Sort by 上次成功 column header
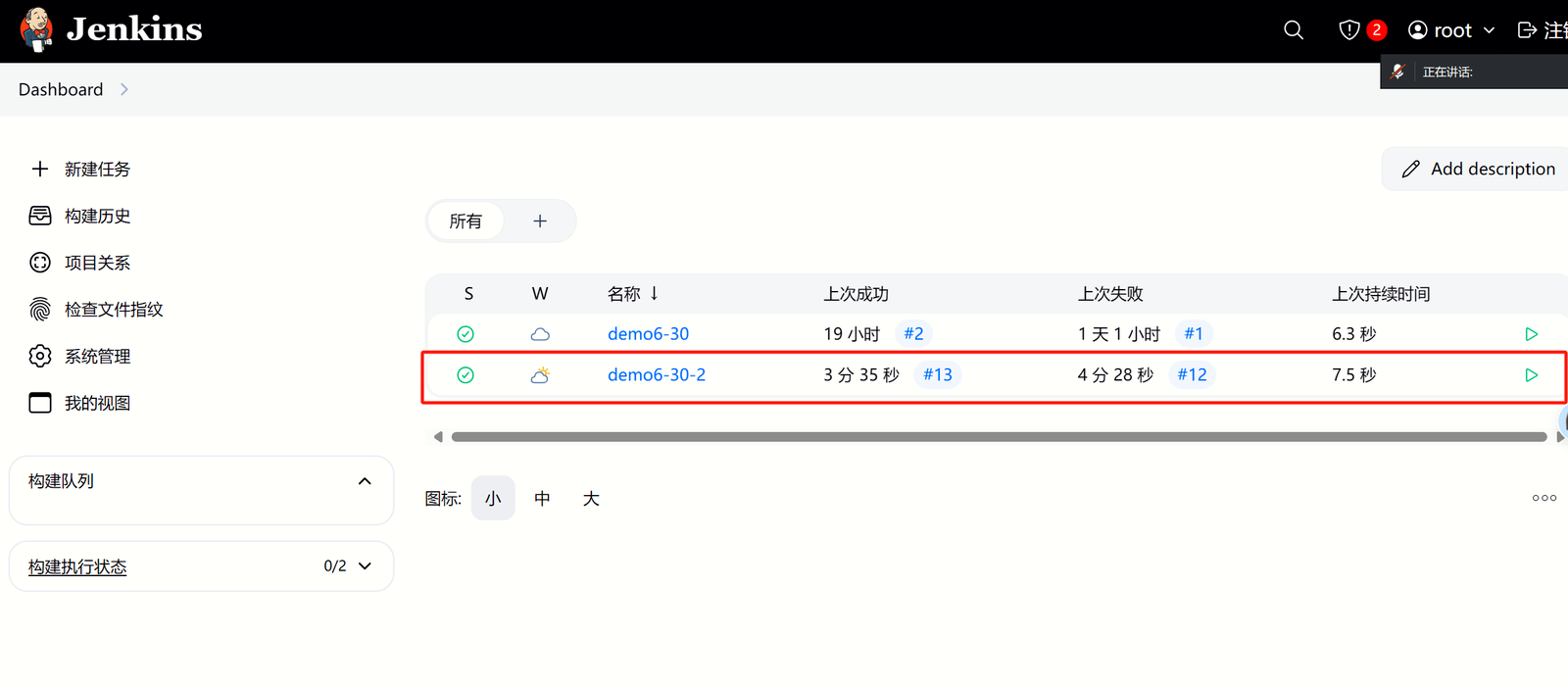Viewport: 1568px width, 686px height. pos(856,294)
